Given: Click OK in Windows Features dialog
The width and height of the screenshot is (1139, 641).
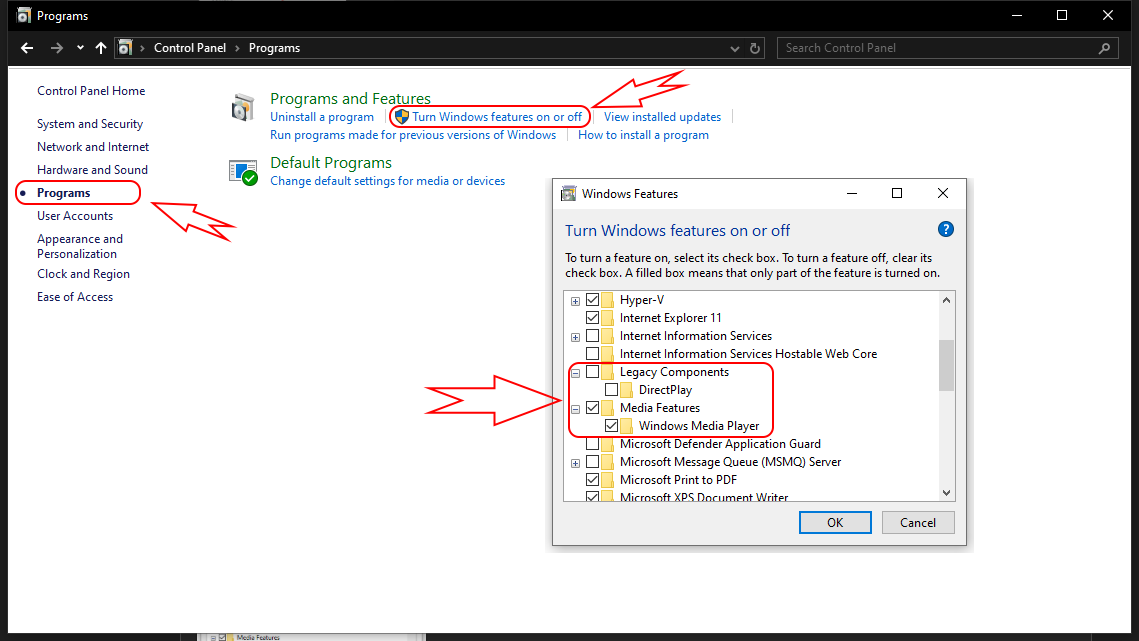Looking at the screenshot, I should [x=835, y=522].
